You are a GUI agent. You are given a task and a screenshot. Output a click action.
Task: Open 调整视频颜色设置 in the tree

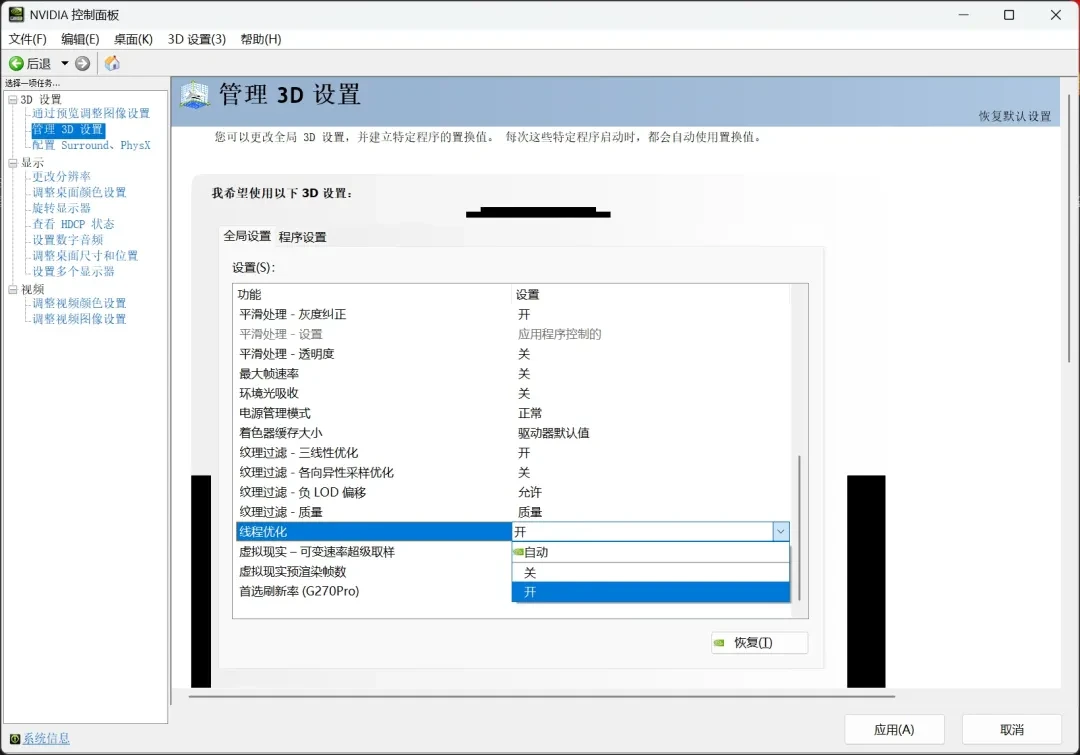click(x=79, y=303)
